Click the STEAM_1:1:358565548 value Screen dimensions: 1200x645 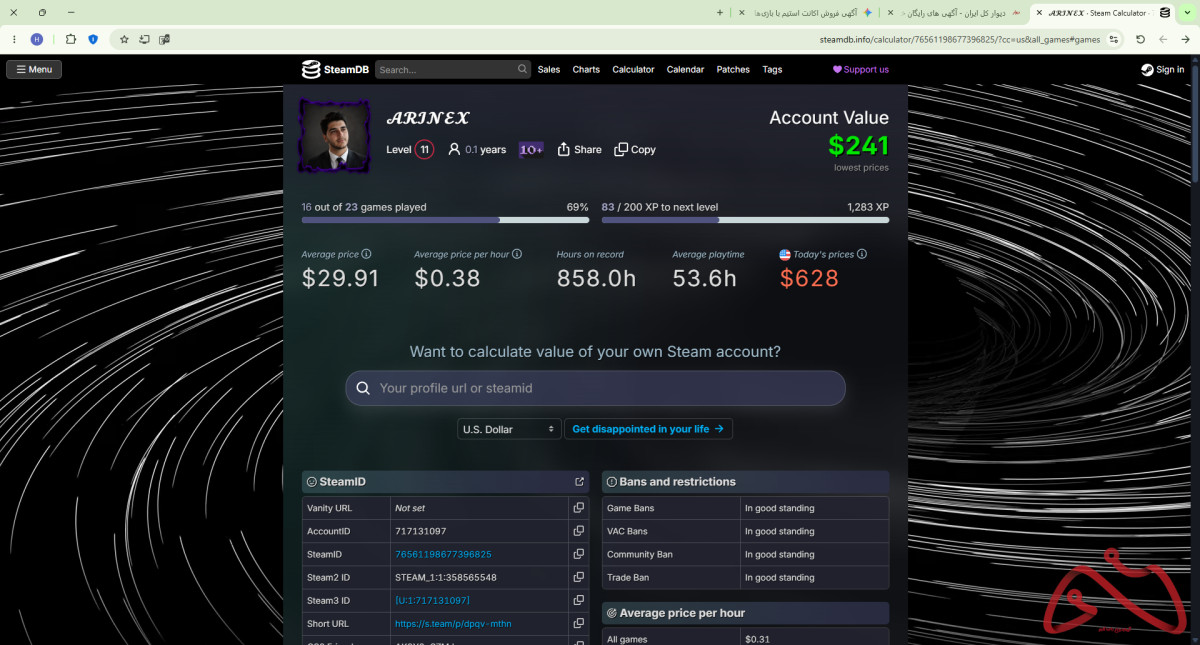tap(446, 577)
